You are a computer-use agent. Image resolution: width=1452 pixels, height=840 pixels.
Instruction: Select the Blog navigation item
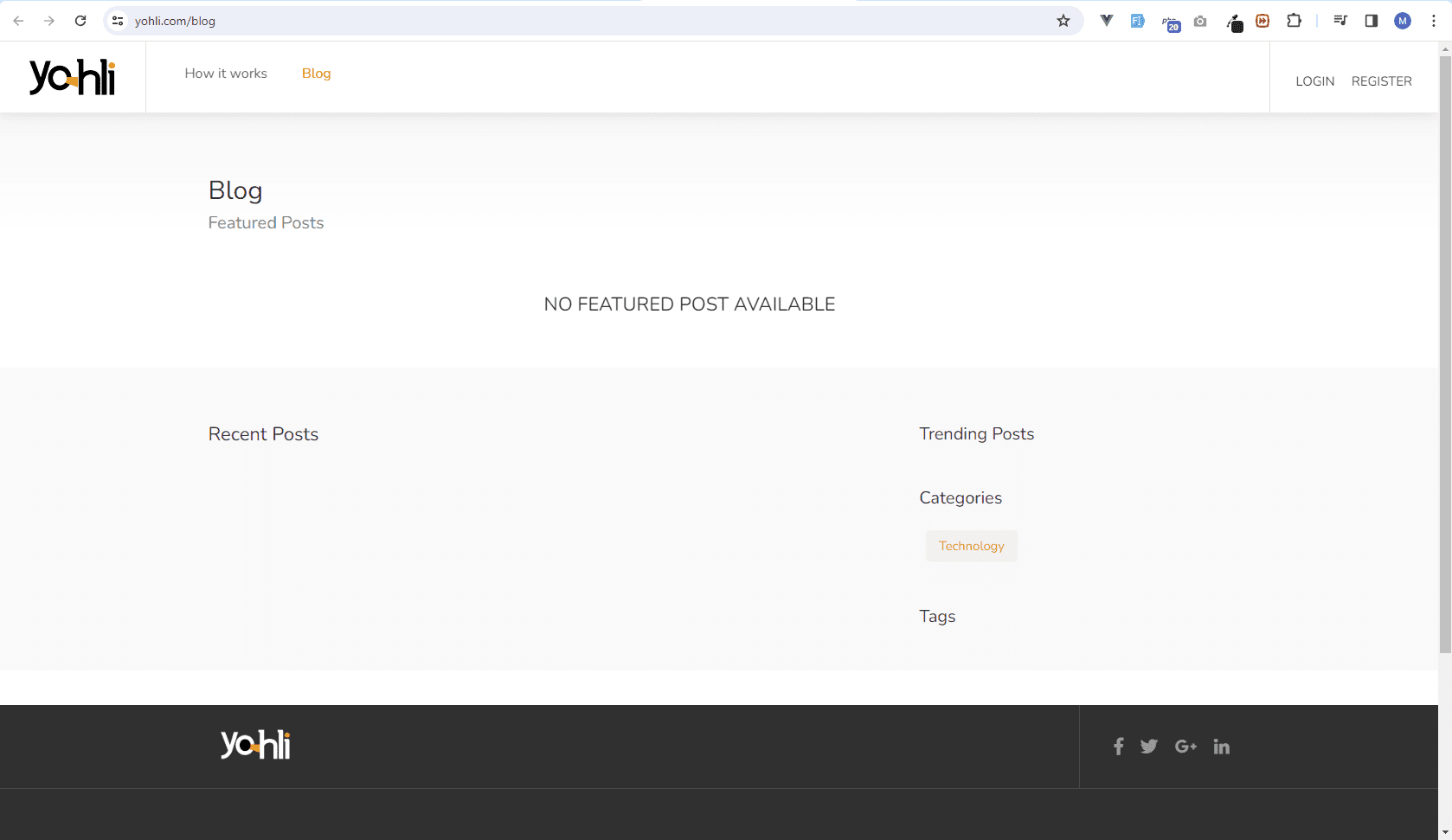[316, 74]
